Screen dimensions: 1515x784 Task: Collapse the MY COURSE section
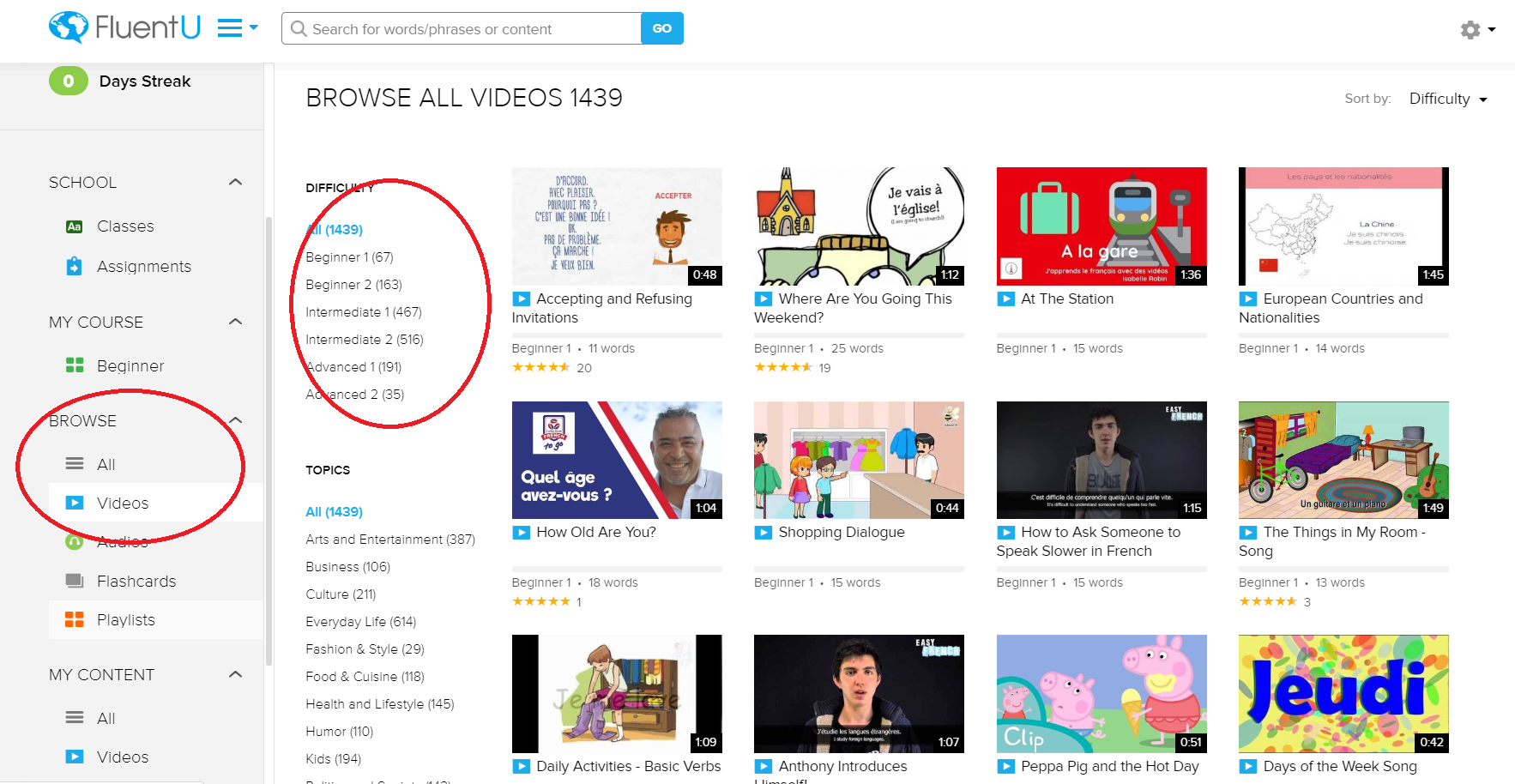236,323
